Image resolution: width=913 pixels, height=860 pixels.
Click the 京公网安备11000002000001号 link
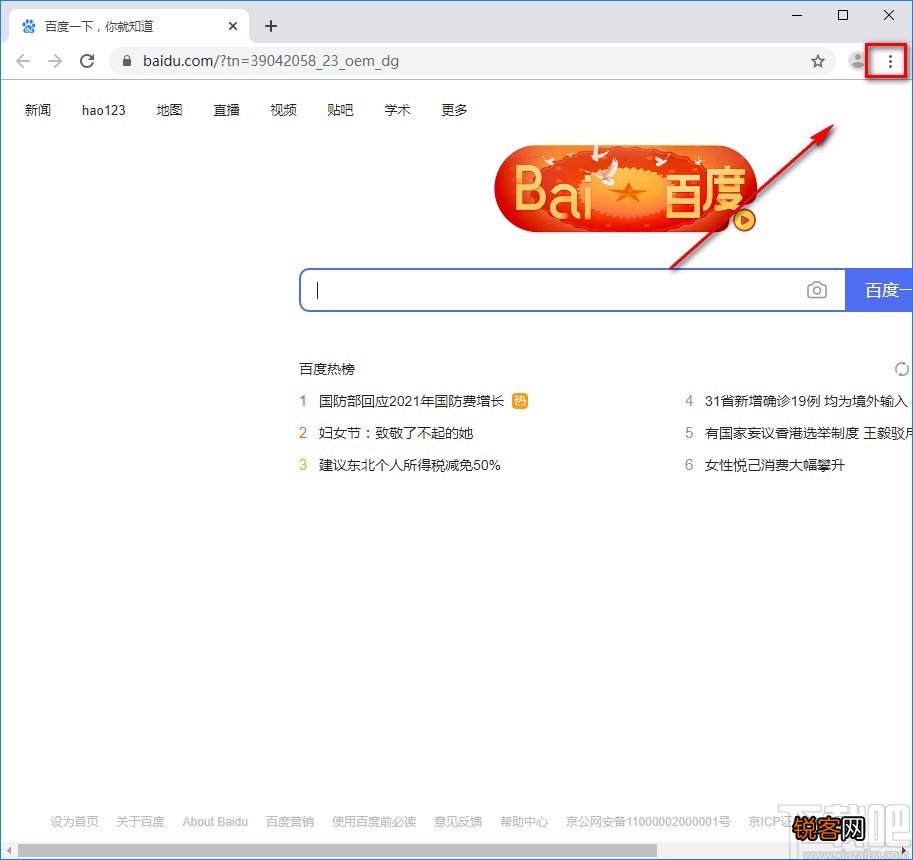coord(647,822)
